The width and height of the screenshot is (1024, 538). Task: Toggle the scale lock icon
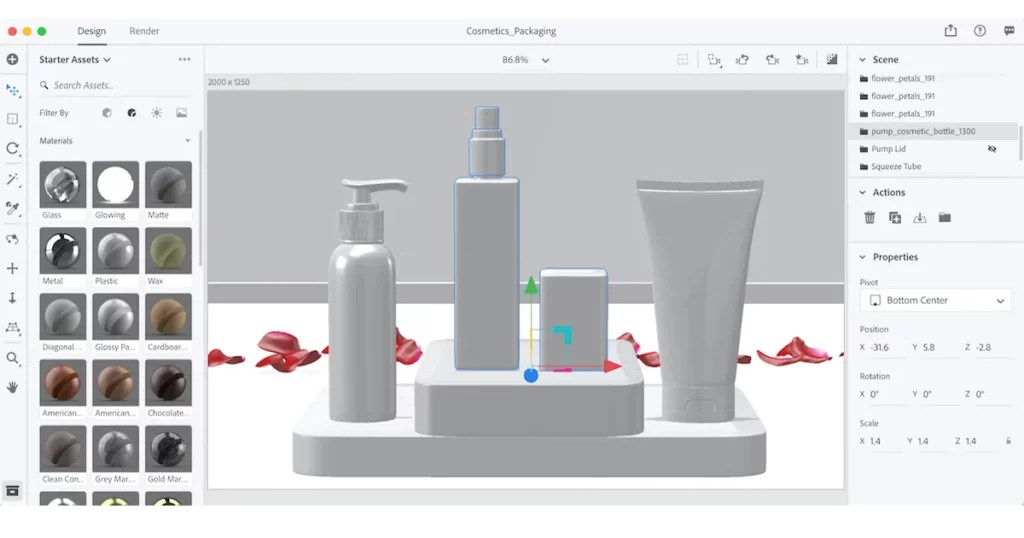pyautogui.click(x=1009, y=441)
